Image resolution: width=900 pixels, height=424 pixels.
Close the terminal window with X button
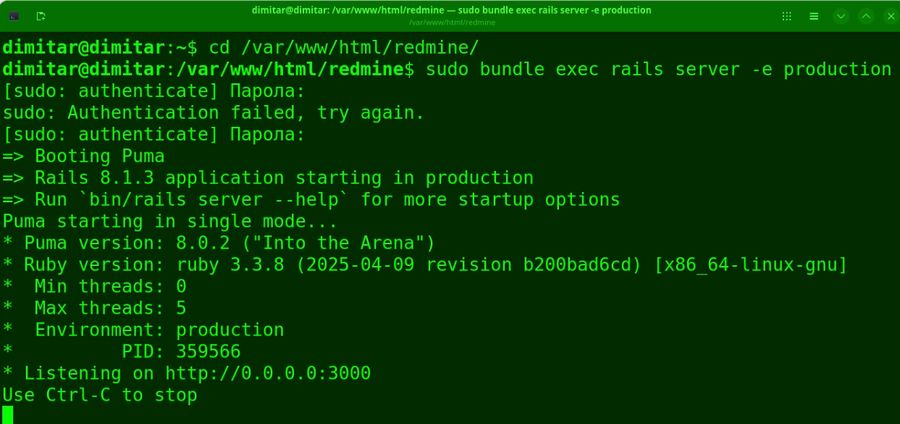click(890, 16)
